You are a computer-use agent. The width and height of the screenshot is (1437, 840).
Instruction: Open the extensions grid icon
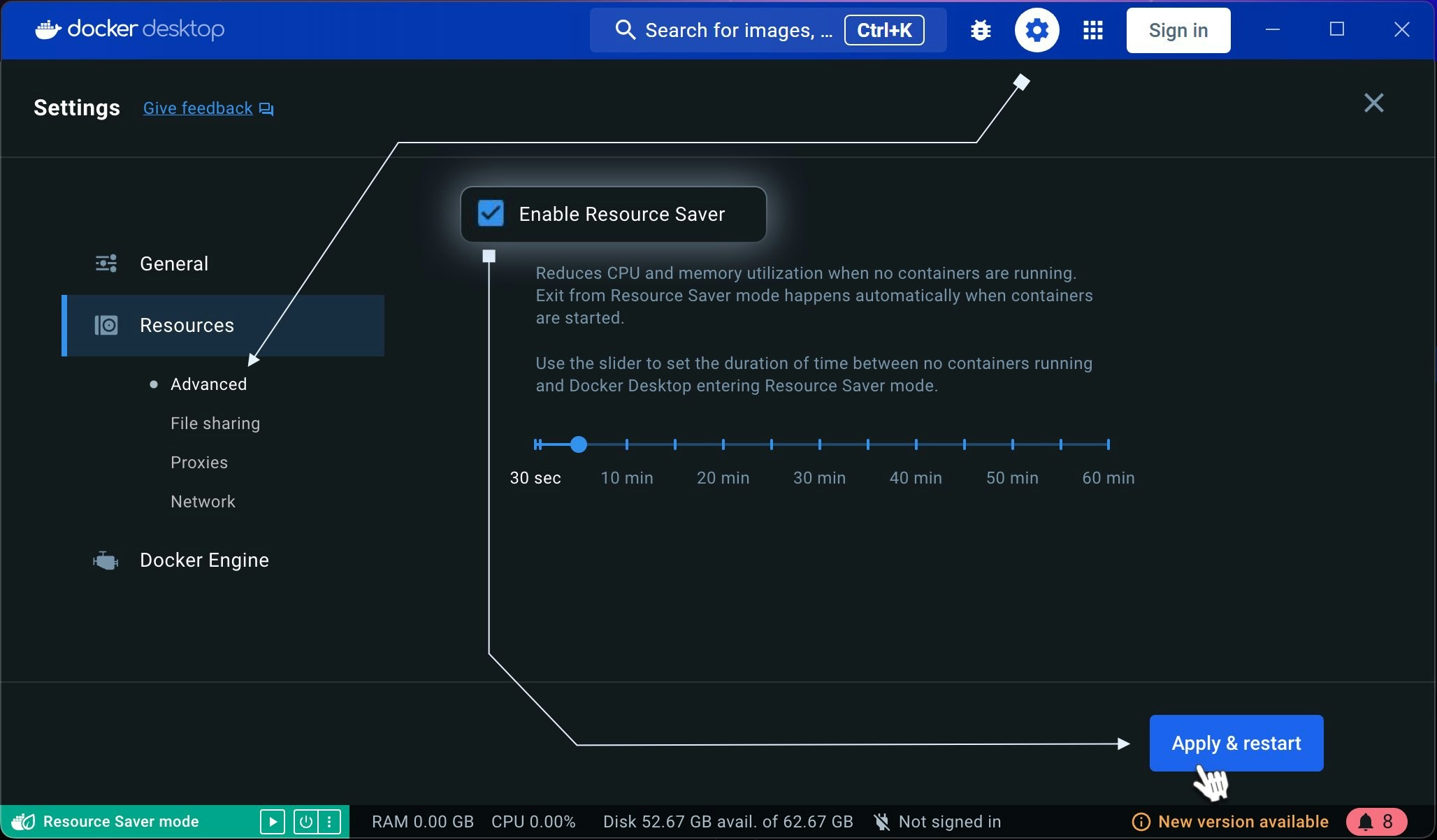pos(1092,30)
